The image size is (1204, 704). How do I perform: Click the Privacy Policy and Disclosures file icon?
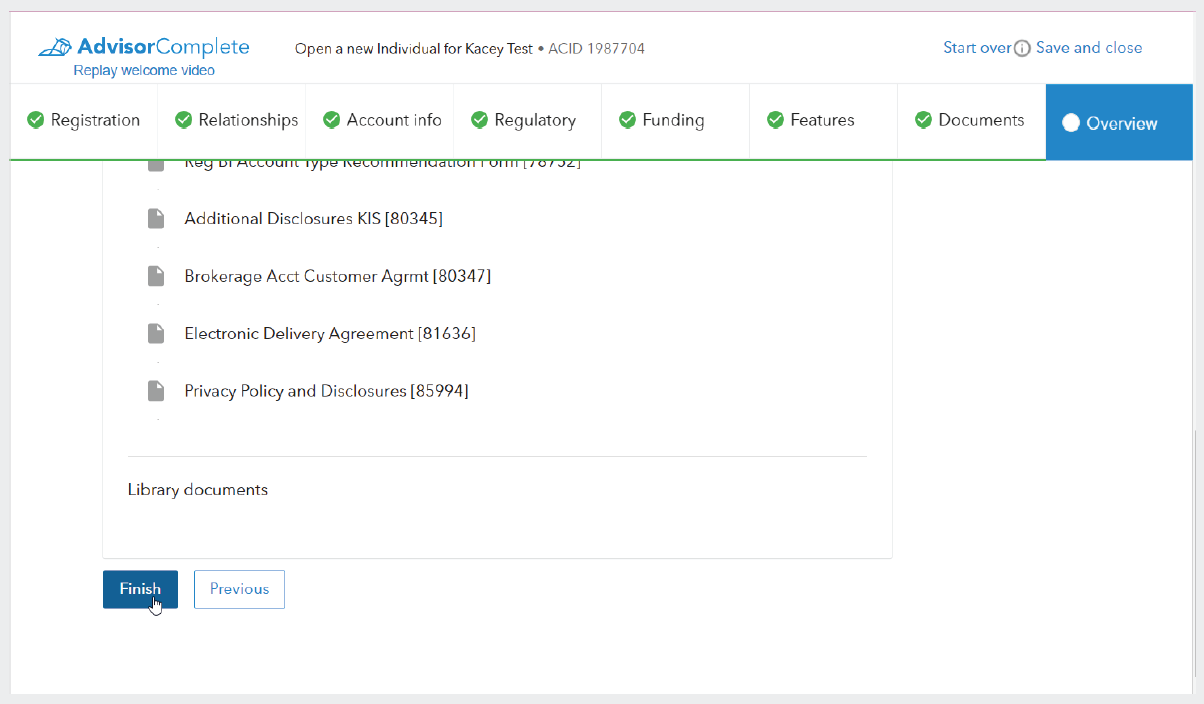pos(156,391)
